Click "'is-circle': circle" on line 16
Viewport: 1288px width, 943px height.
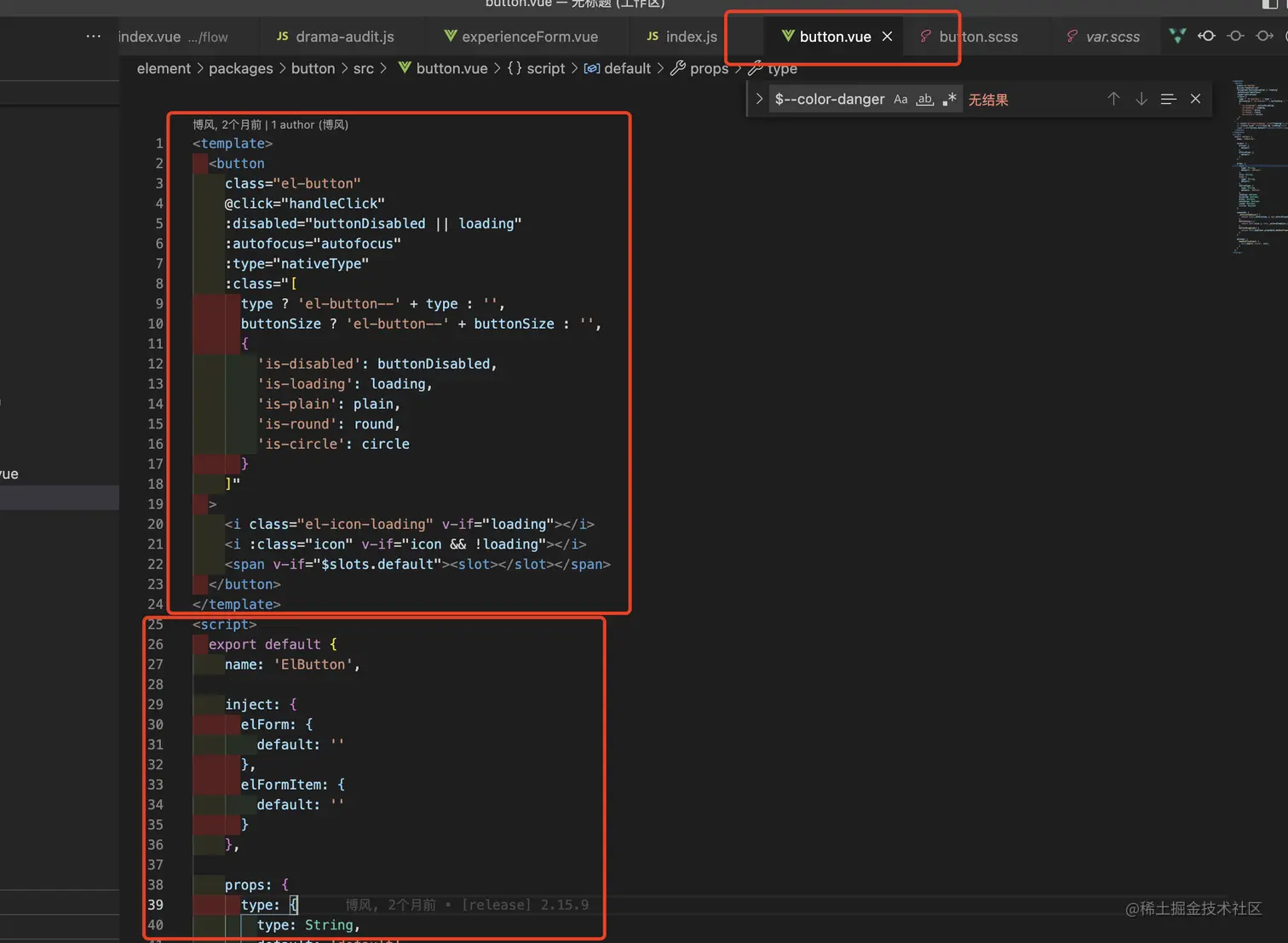[x=333, y=444]
